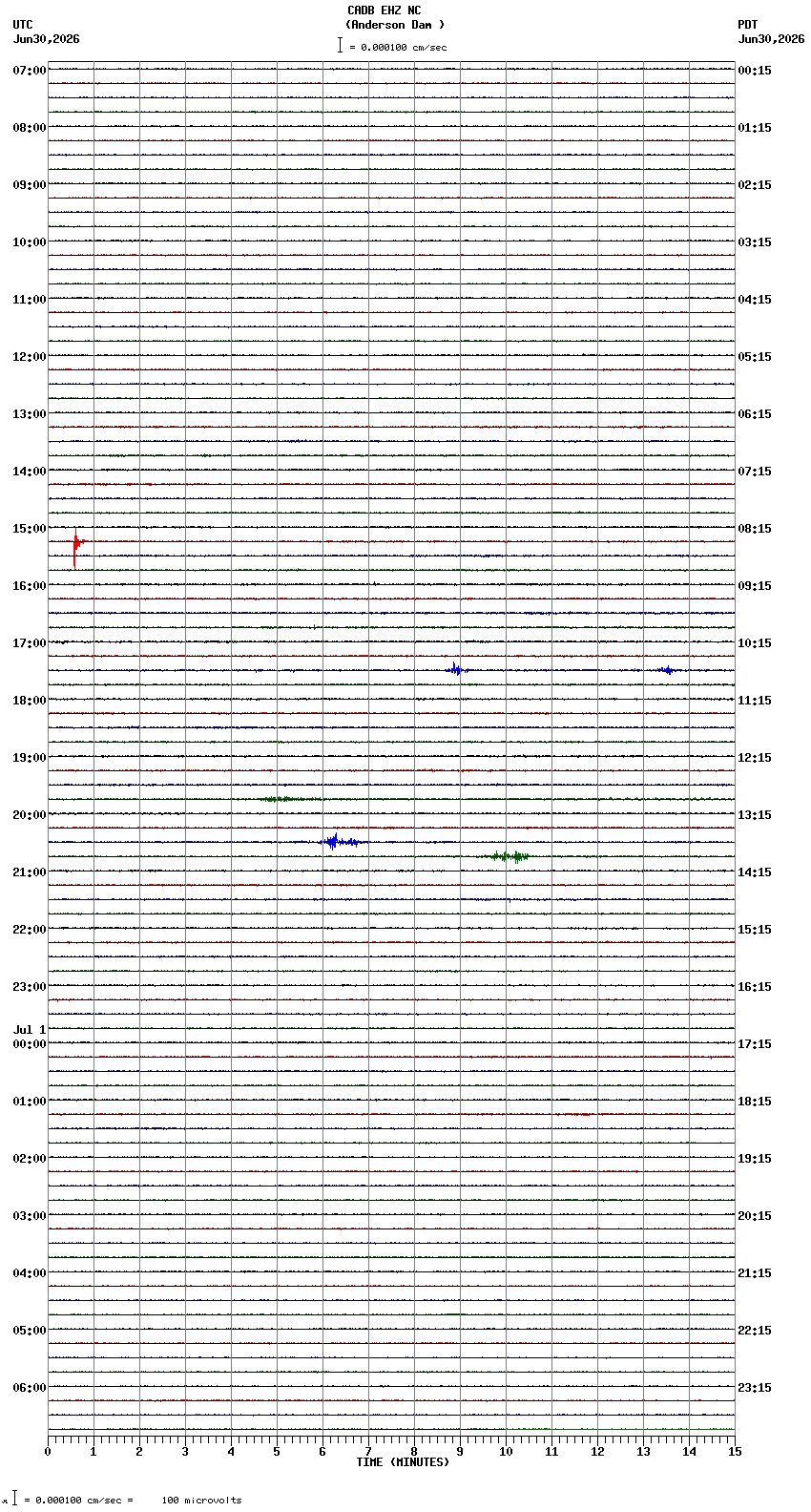811x1512 pixels.
Task: Click the 23:15 PDT label
Action: 755,1388
